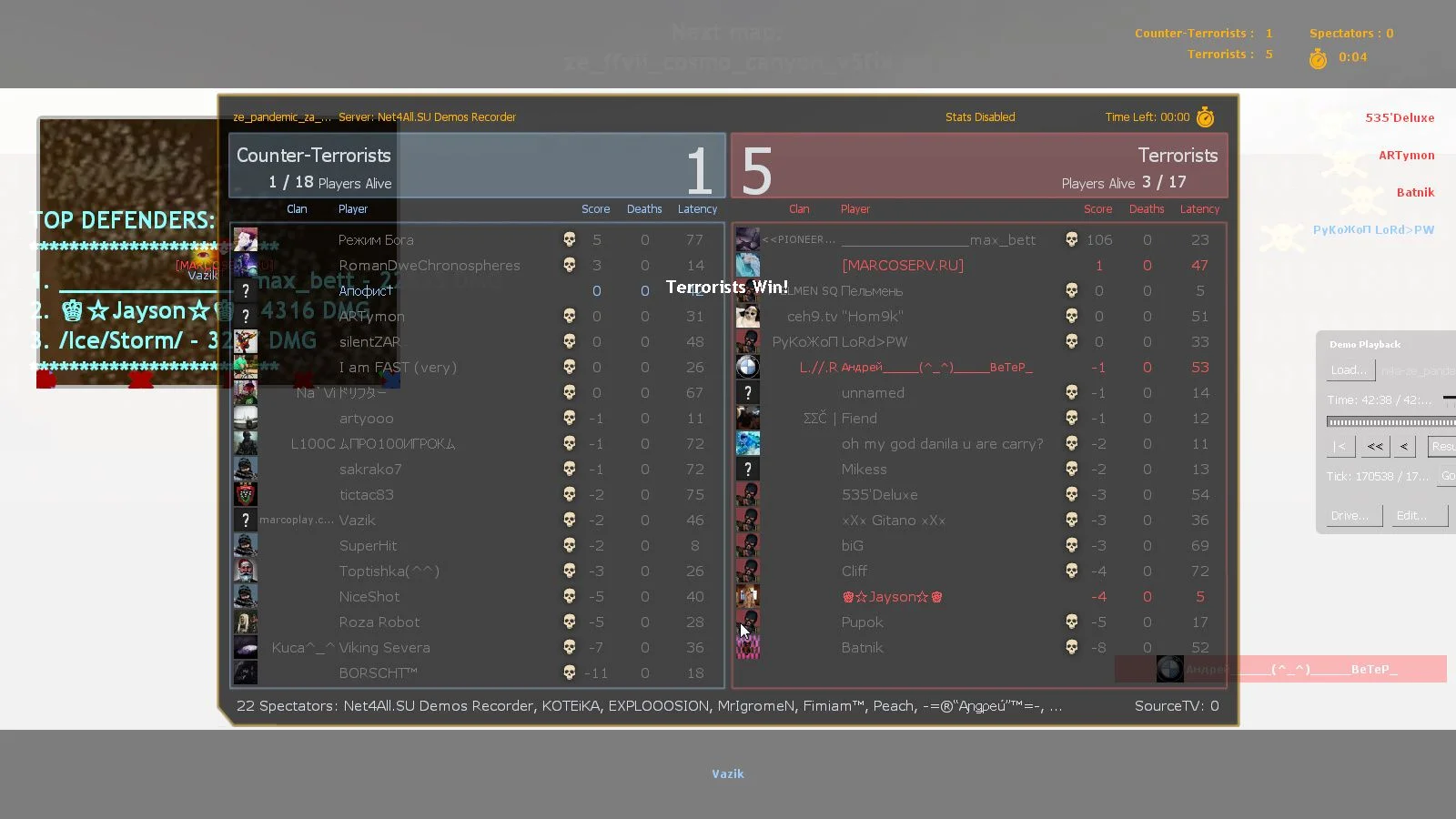Click the skull icon on BORSCHT™ row

tap(569, 673)
